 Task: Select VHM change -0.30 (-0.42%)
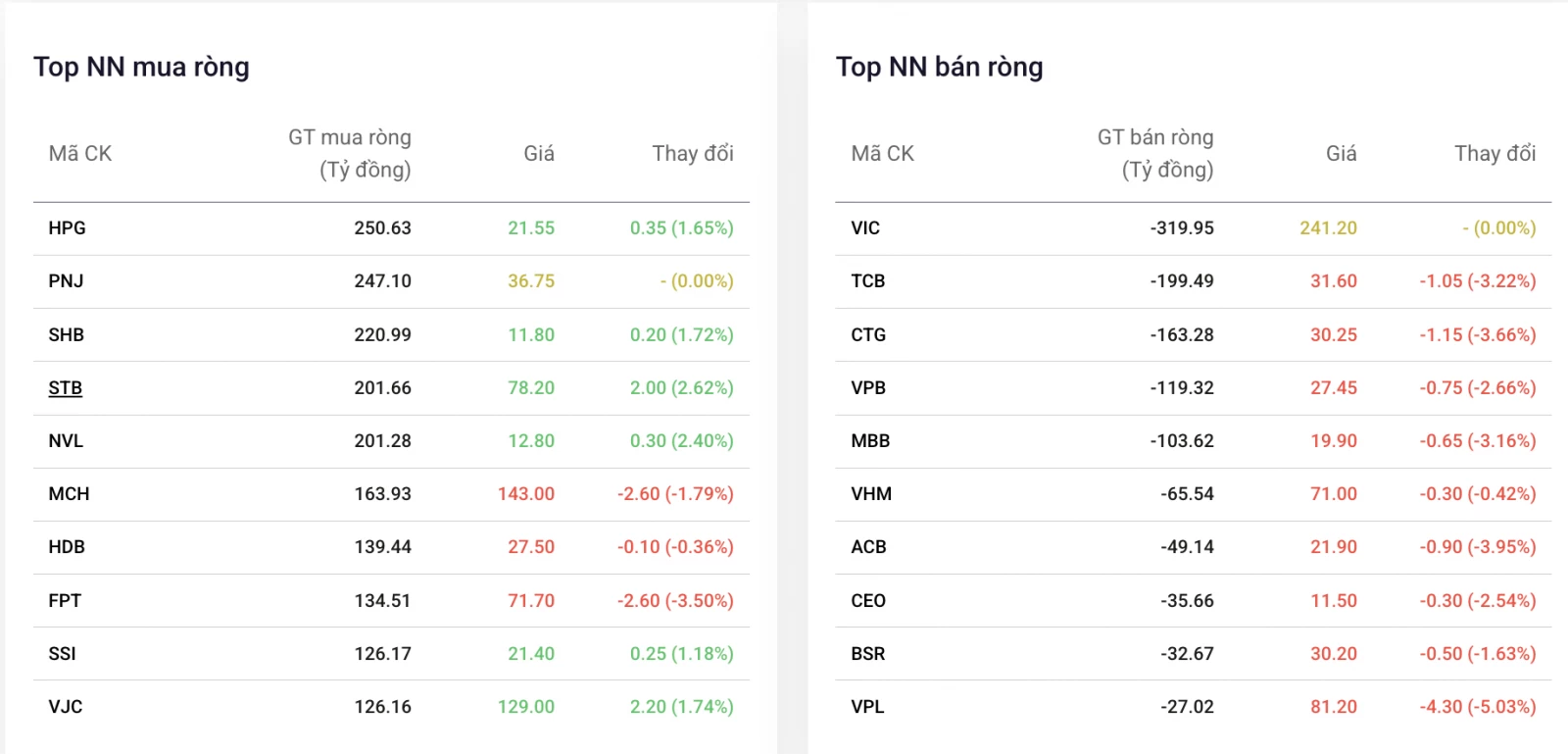pyautogui.click(x=1478, y=494)
